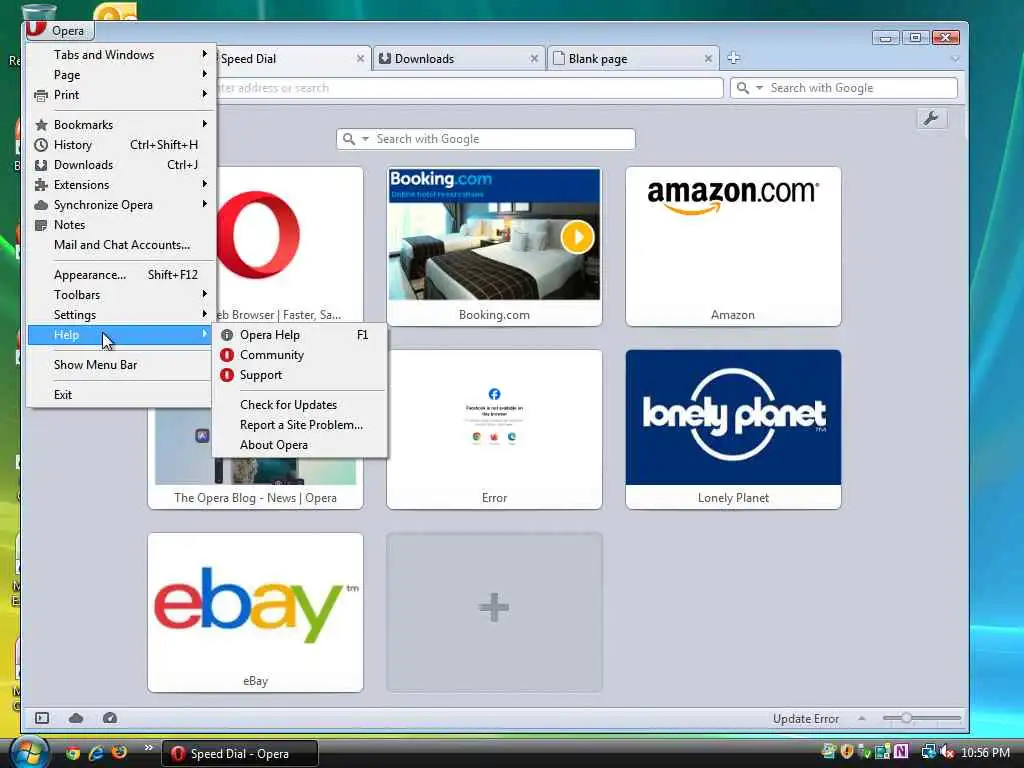Expand Tabs and Windows submenu
The width and height of the screenshot is (1024, 768).
coord(121,55)
